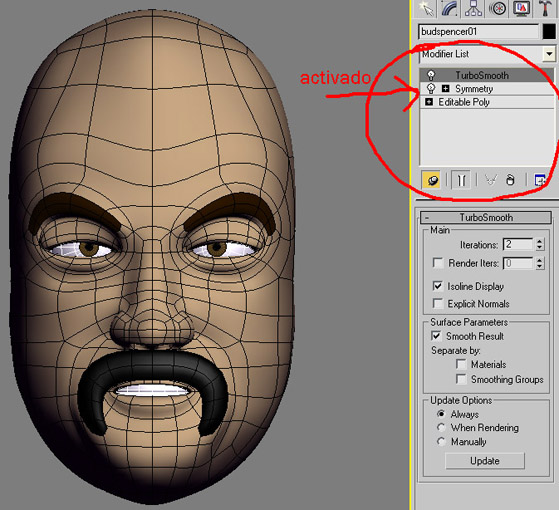
Task: Click the Update button
Action: [485, 461]
